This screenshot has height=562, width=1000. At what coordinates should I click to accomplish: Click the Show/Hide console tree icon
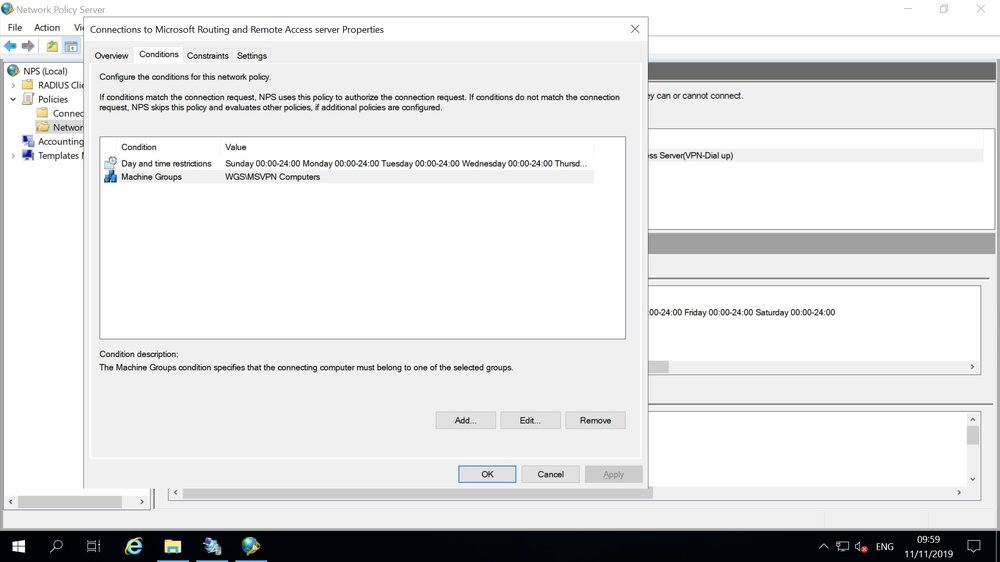[x=71, y=46]
